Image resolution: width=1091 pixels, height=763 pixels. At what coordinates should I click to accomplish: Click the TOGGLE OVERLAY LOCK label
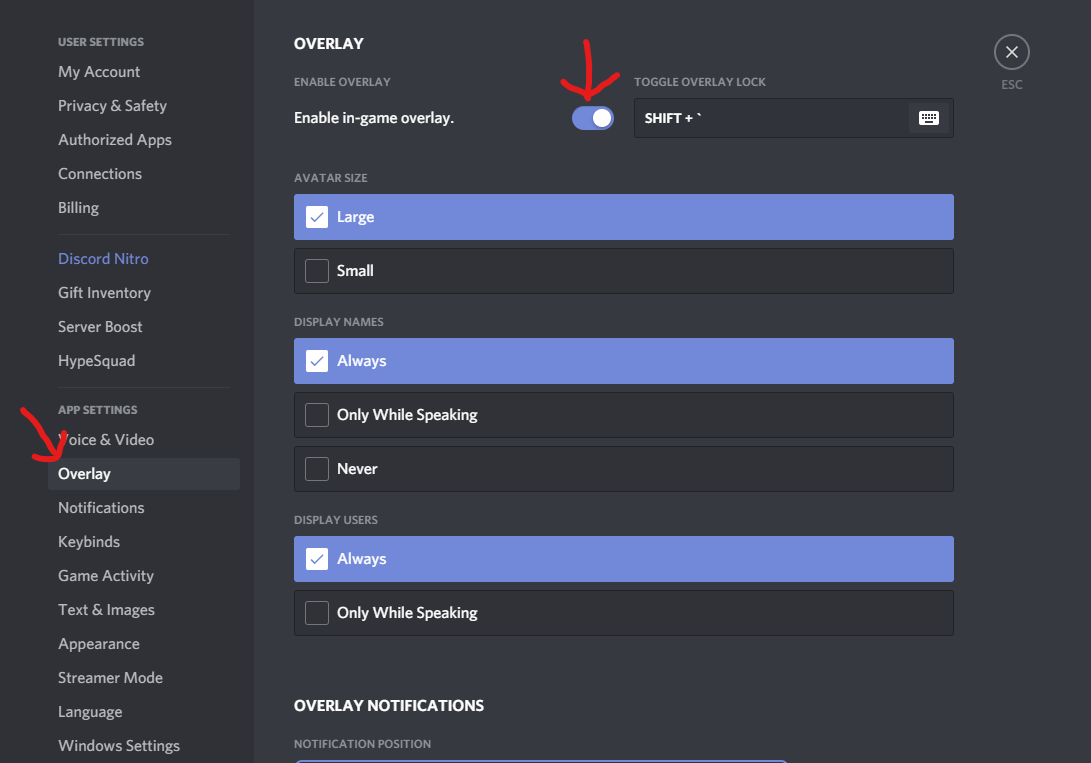coord(699,82)
